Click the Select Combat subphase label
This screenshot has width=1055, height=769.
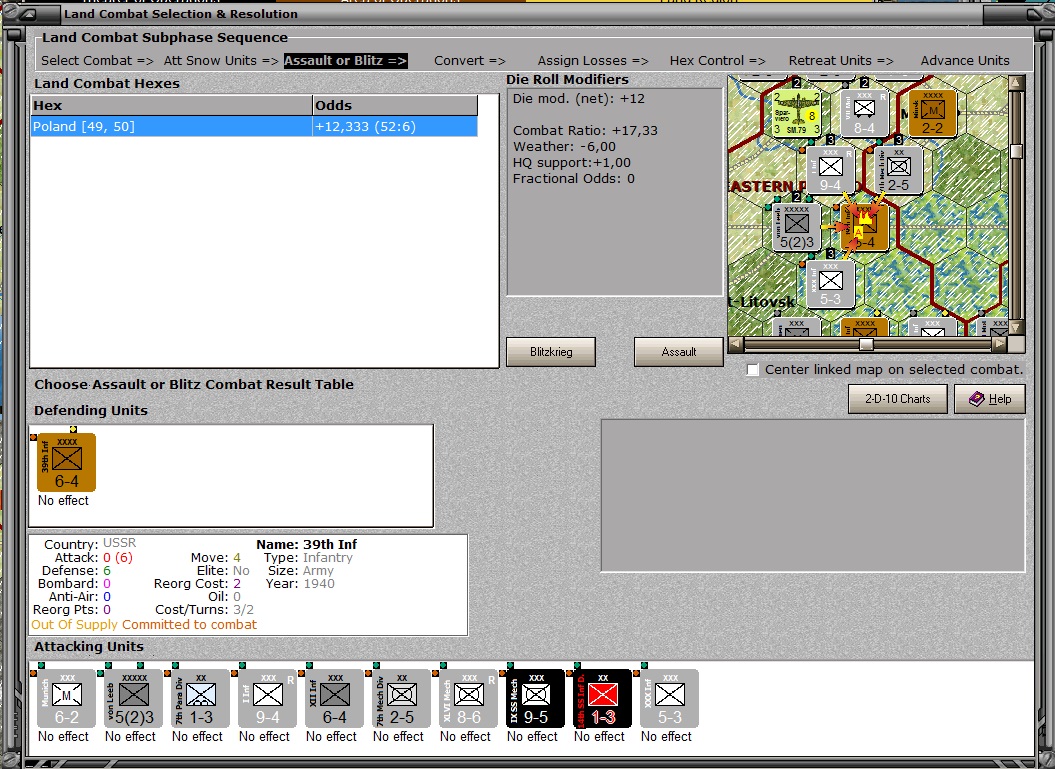97,61
